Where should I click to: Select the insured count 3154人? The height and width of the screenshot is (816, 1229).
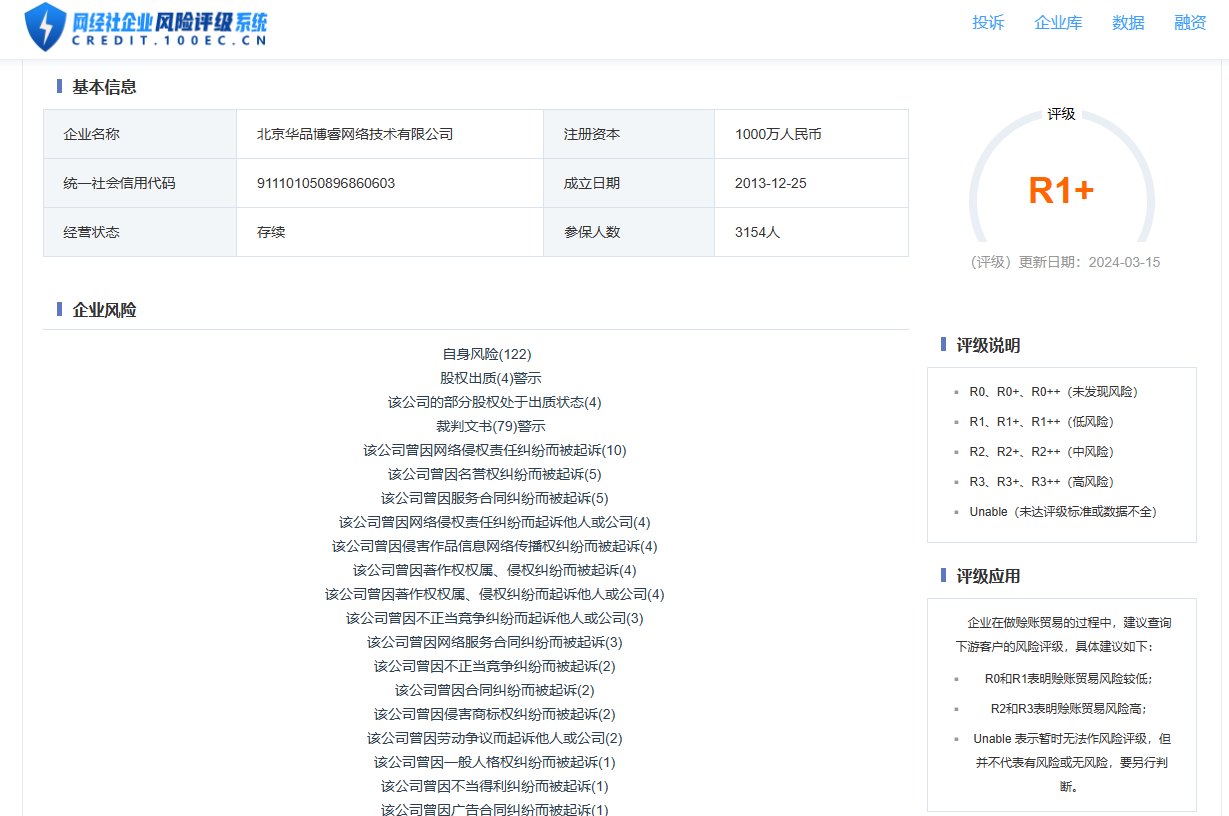[x=757, y=232]
